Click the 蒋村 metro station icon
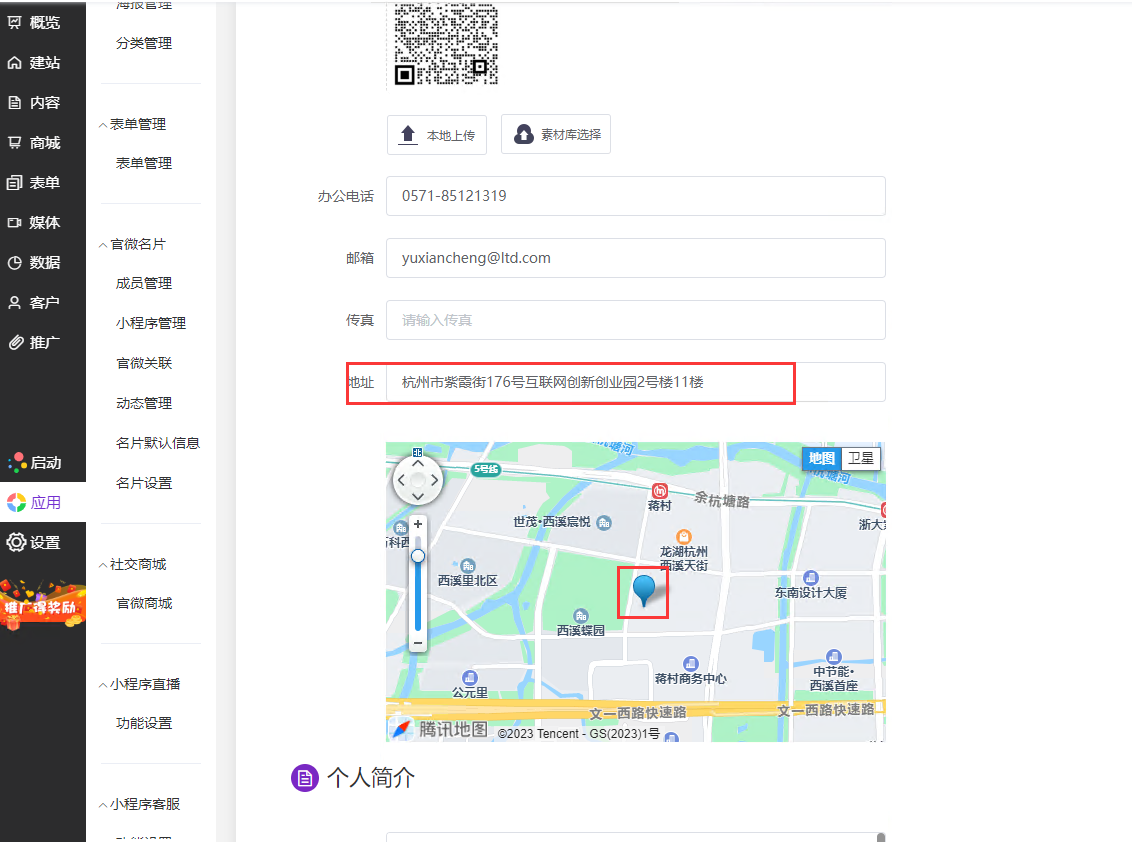The image size is (1132, 842). coord(659,491)
